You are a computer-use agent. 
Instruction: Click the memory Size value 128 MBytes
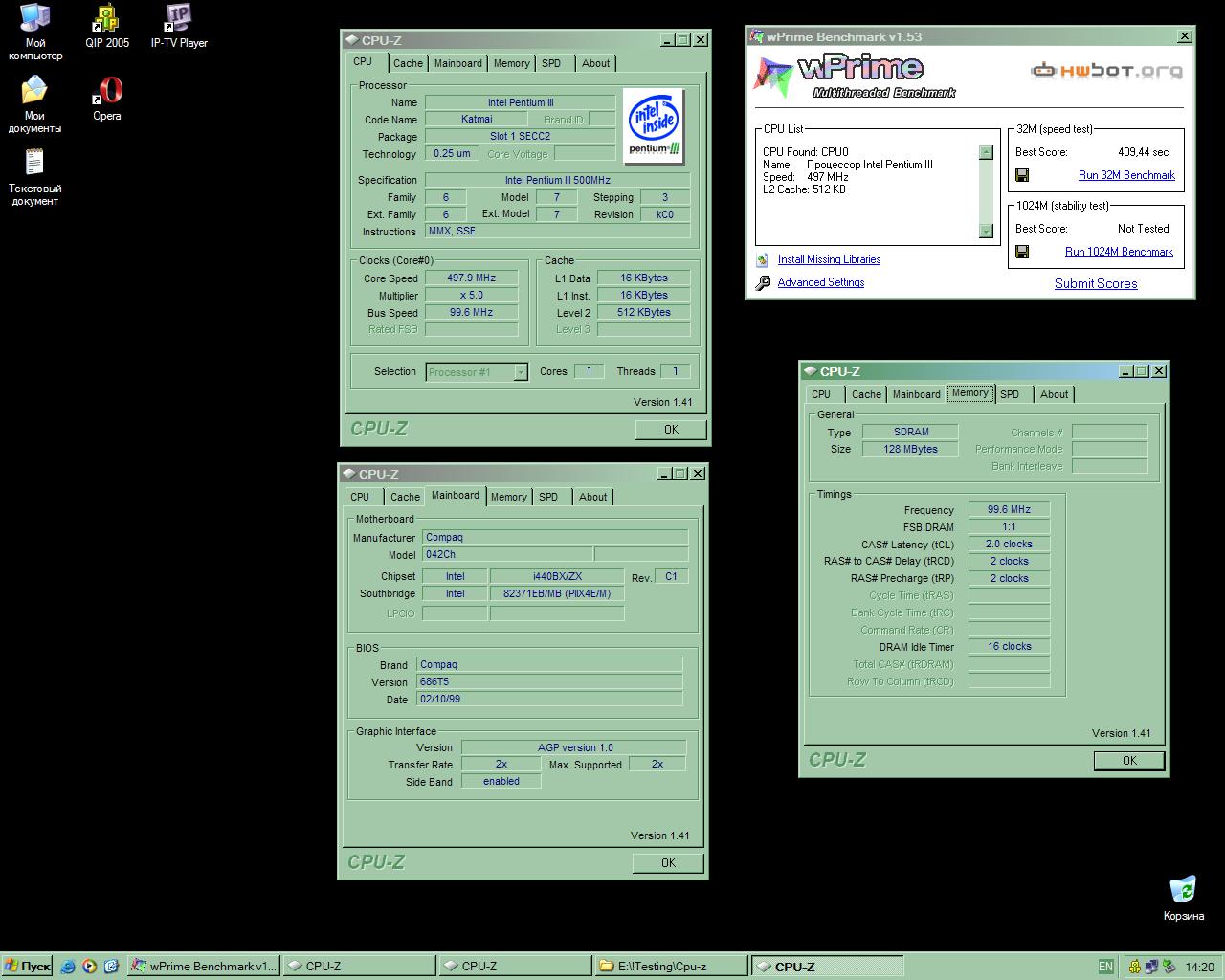pyautogui.click(x=910, y=449)
